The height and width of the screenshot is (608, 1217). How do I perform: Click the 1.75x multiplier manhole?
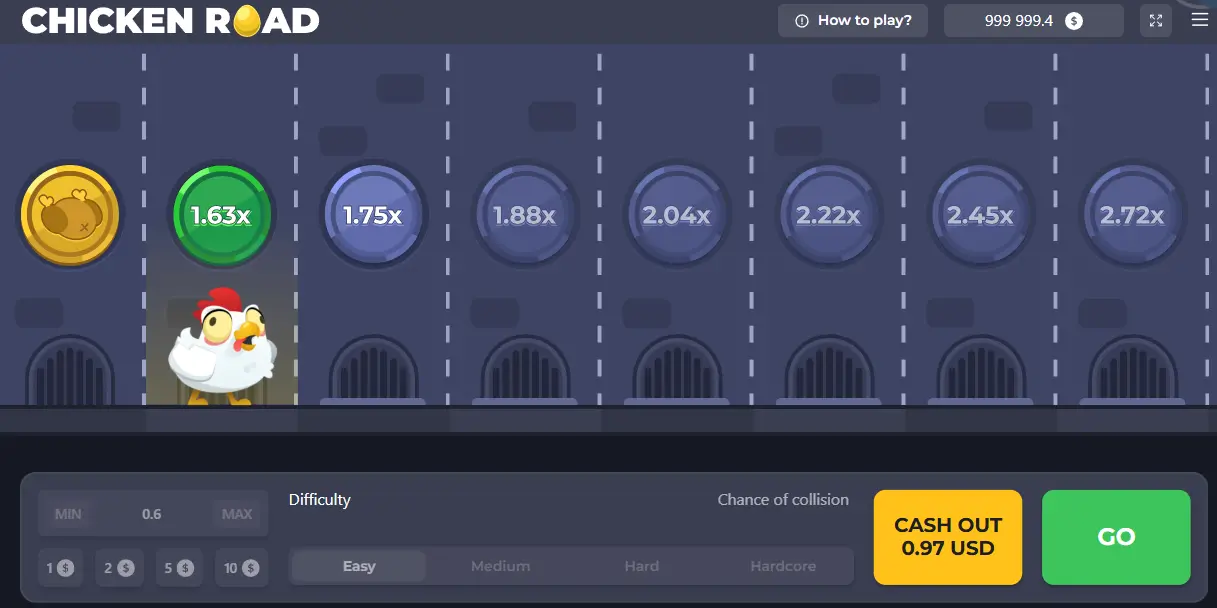point(373,215)
